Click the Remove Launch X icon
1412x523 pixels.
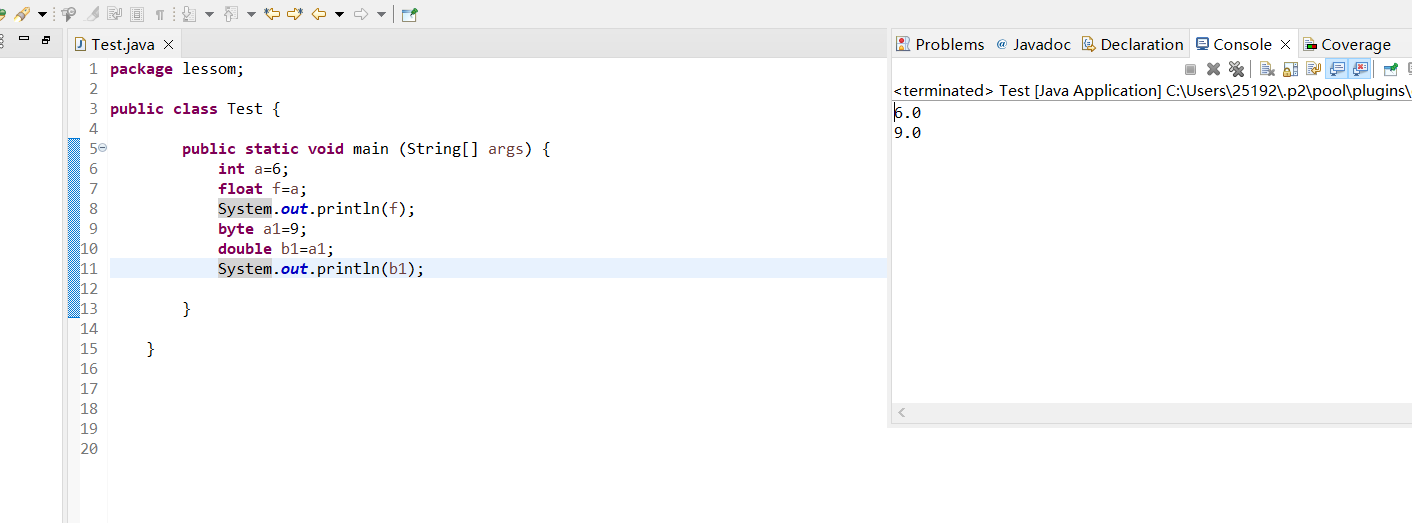pyautogui.click(x=1213, y=69)
